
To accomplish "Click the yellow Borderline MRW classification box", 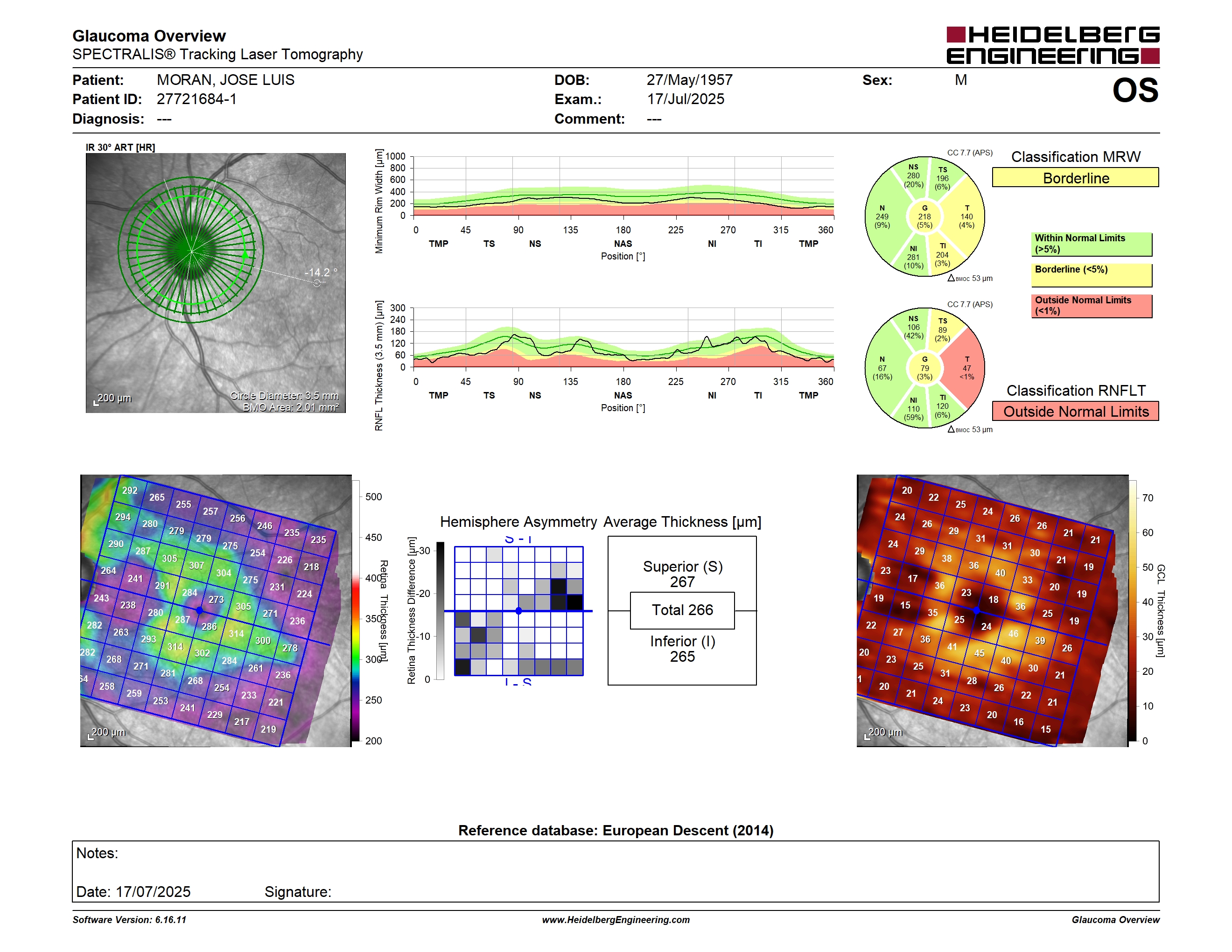I will (1075, 178).
